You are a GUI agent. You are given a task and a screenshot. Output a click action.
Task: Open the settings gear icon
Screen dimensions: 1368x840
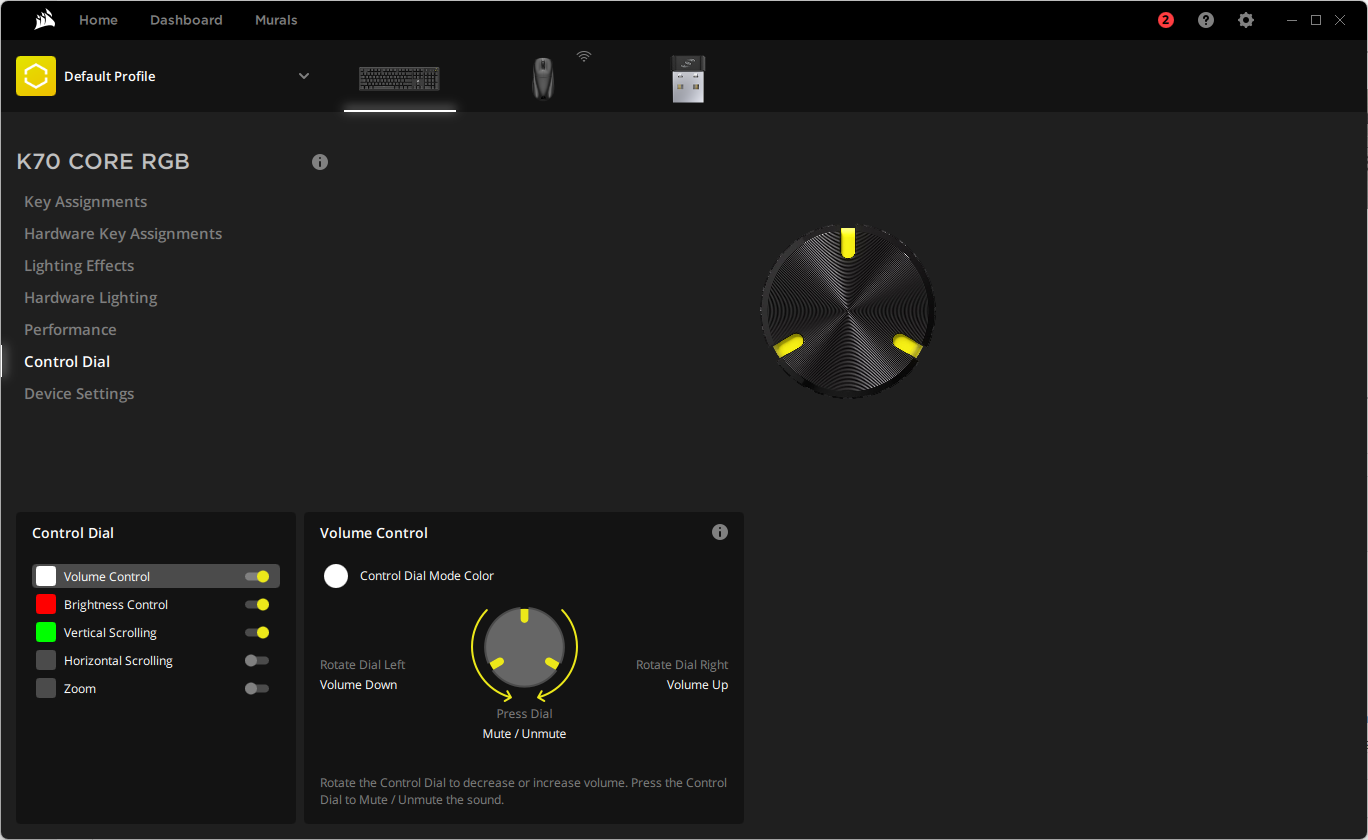click(x=1246, y=20)
